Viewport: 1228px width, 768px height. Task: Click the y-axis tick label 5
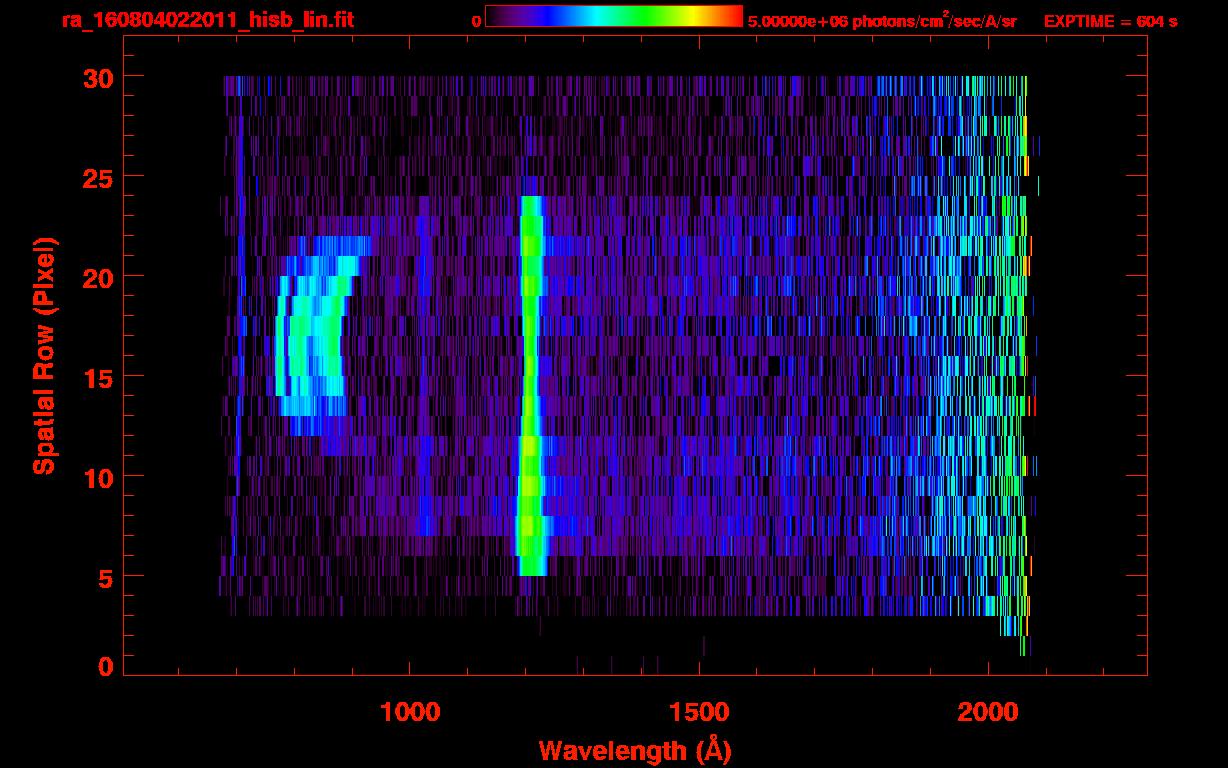point(105,577)
